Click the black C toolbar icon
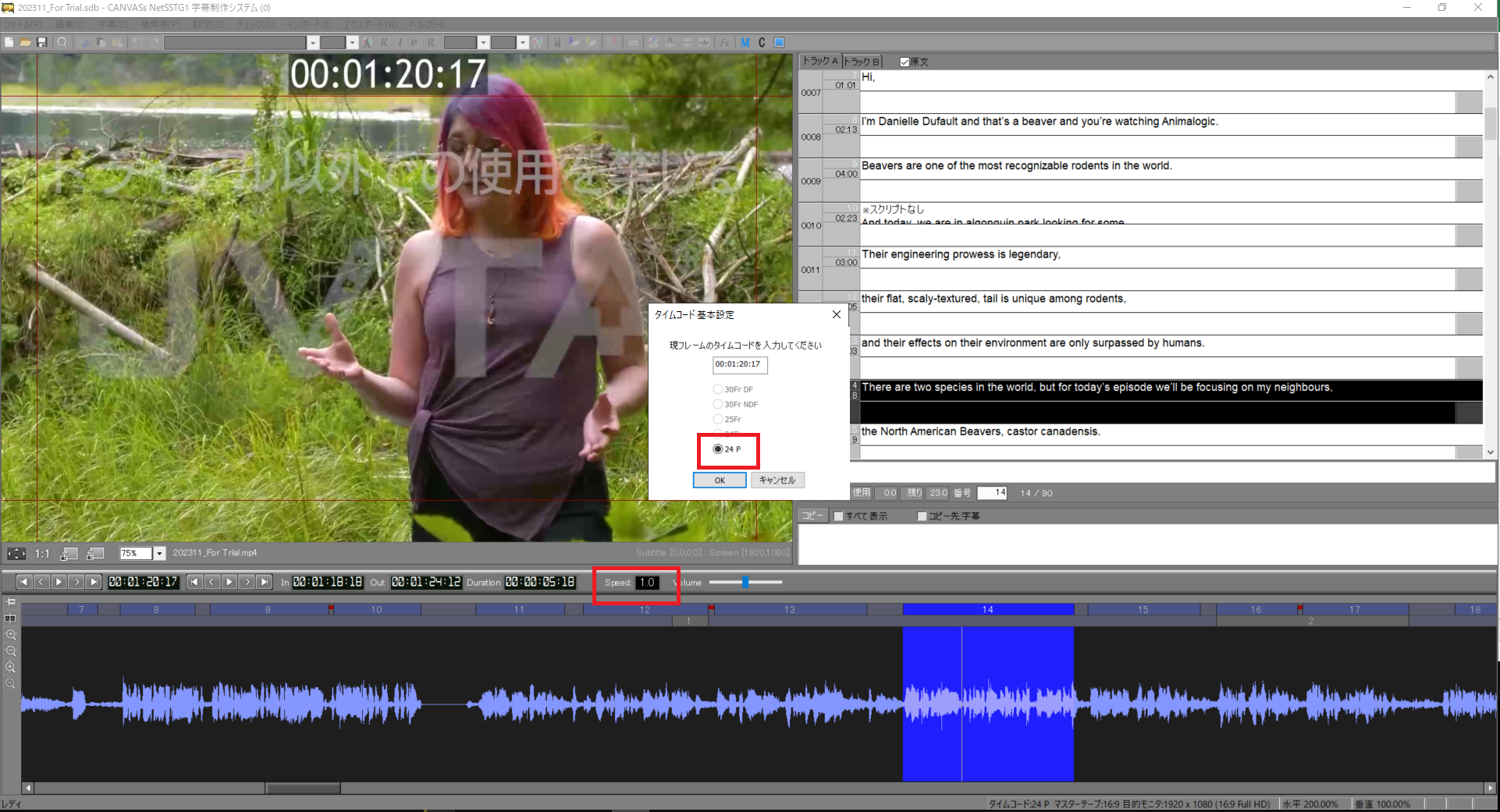Image resolution: width=1500 pixels, height=812 pixels. click(x=762, y=42)
